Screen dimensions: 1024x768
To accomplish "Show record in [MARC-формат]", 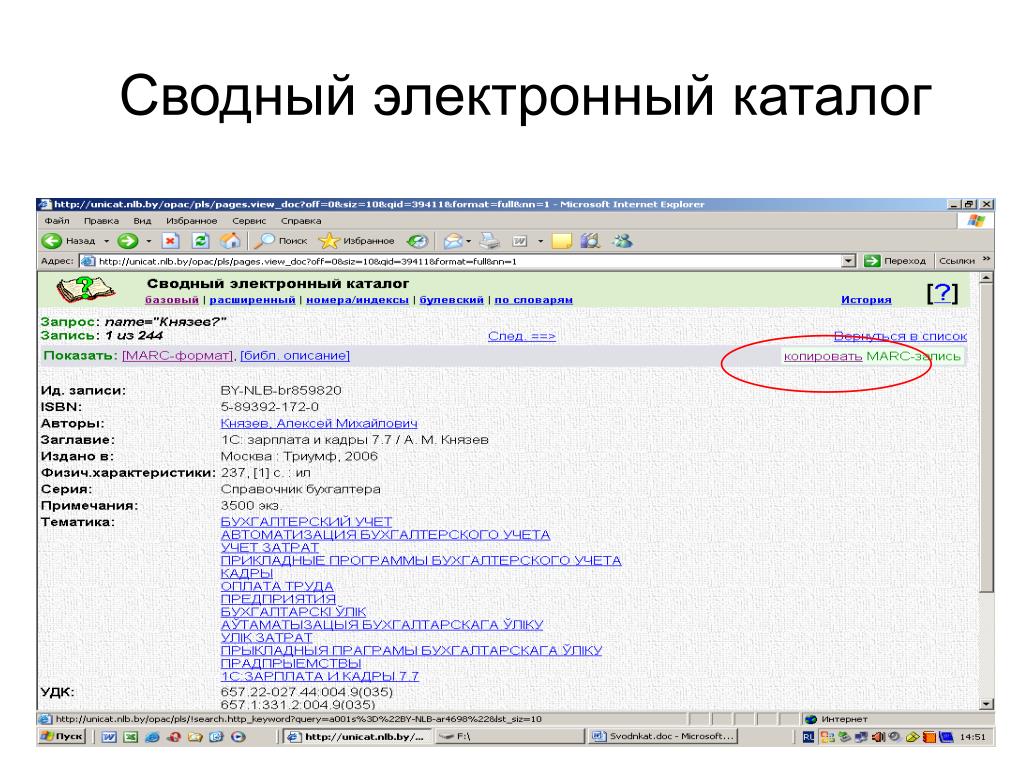I will click(x=177, y=356).
